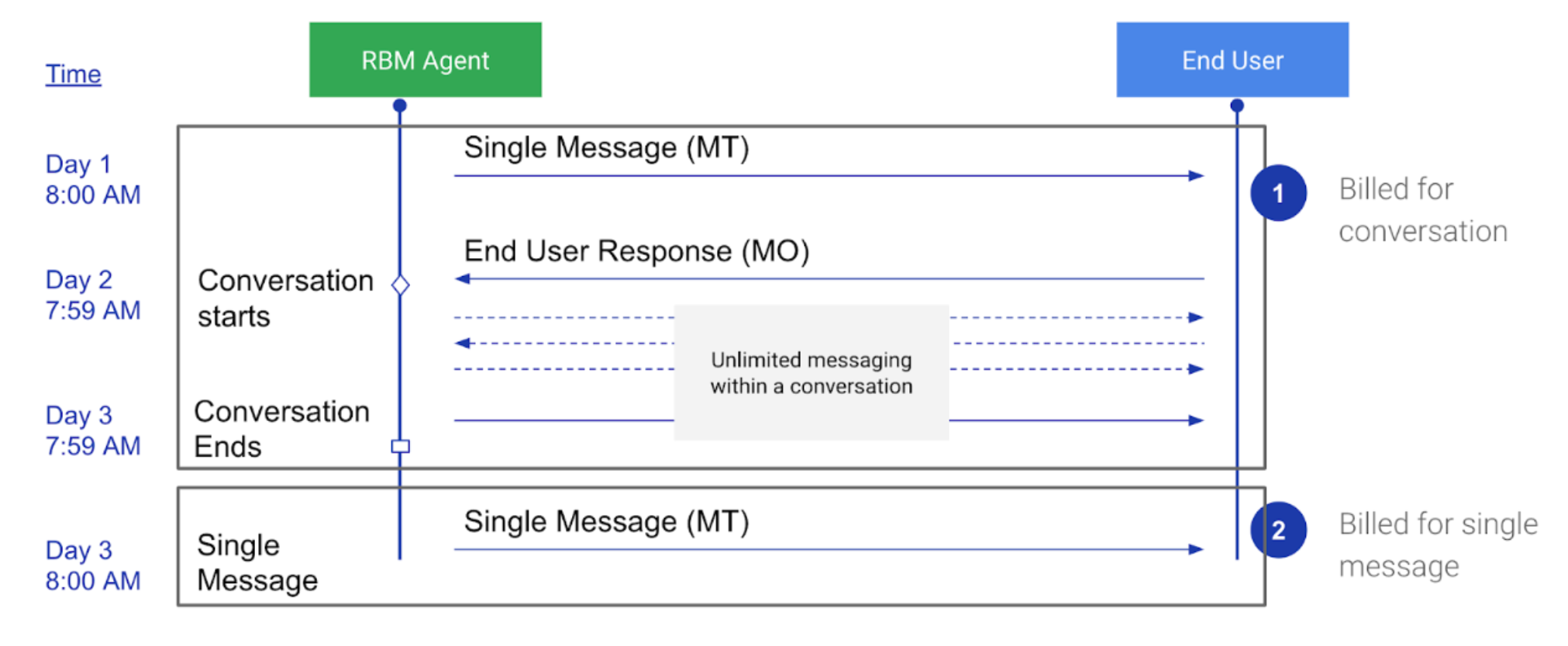Click the bottom Single Message (MT) label
The width and height of the screenshot is (1568, 646).
coord(606,522)
